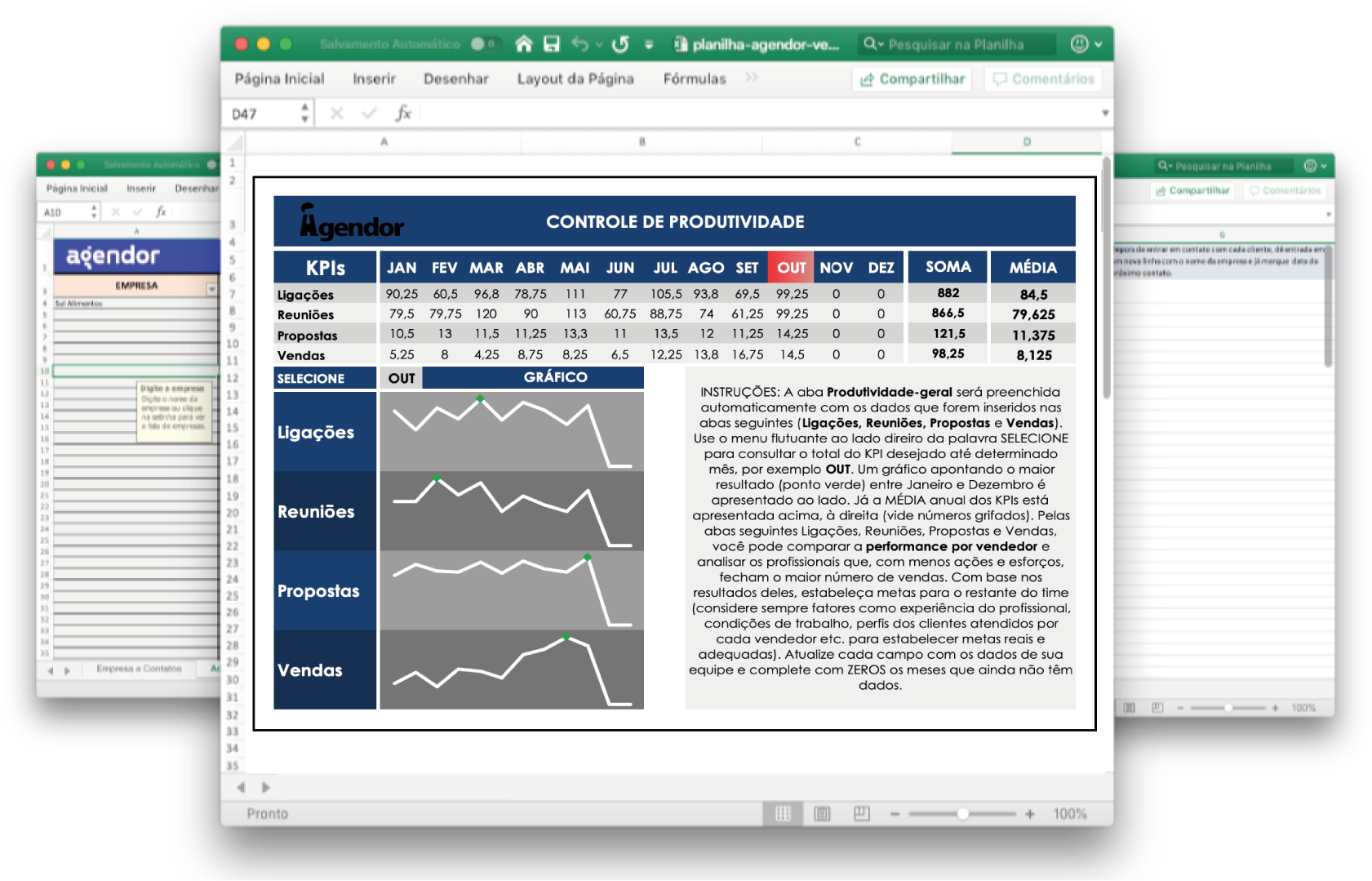
Task: Click the Name Box stepper arrows
Action: tap(305, 113)
